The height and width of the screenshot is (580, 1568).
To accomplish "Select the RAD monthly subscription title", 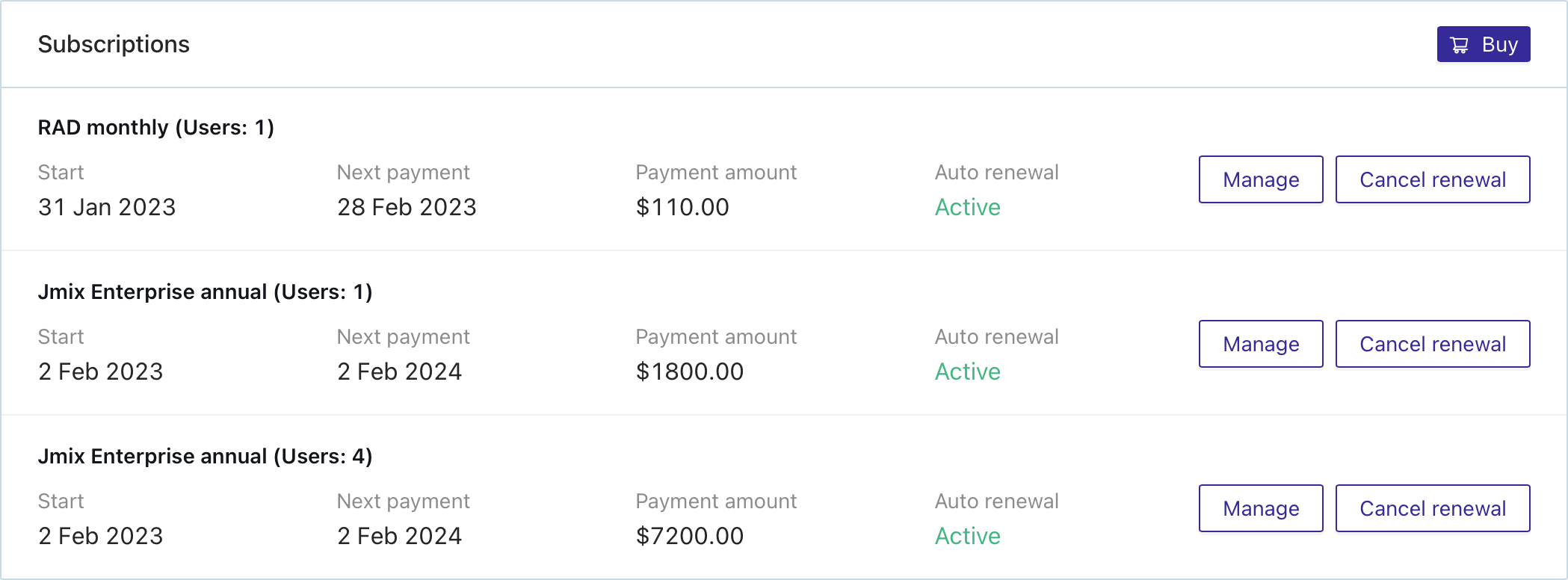I will pos(156,127).
